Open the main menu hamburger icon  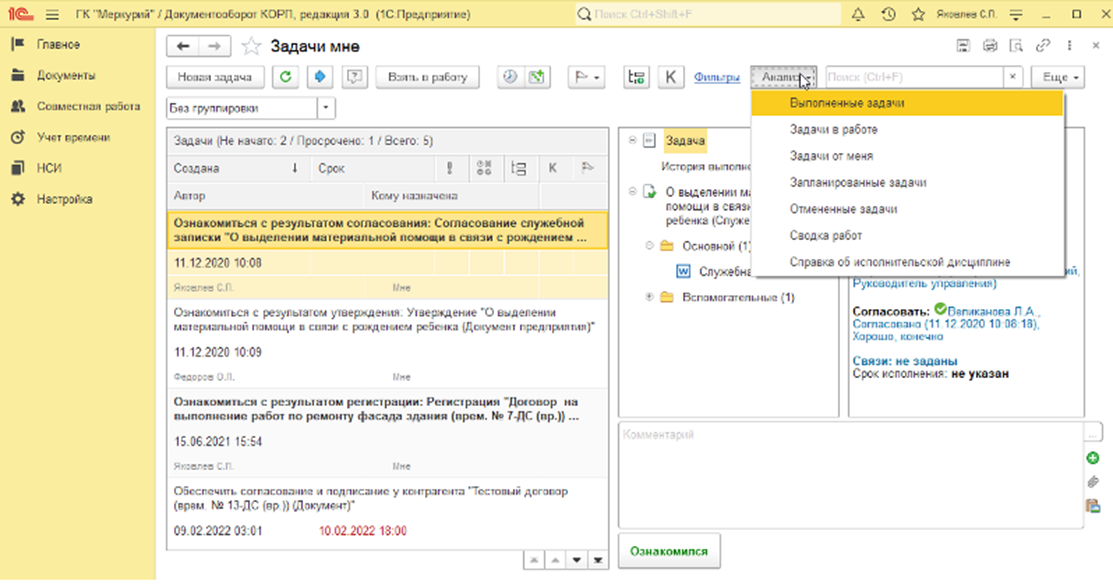(52, 14)
